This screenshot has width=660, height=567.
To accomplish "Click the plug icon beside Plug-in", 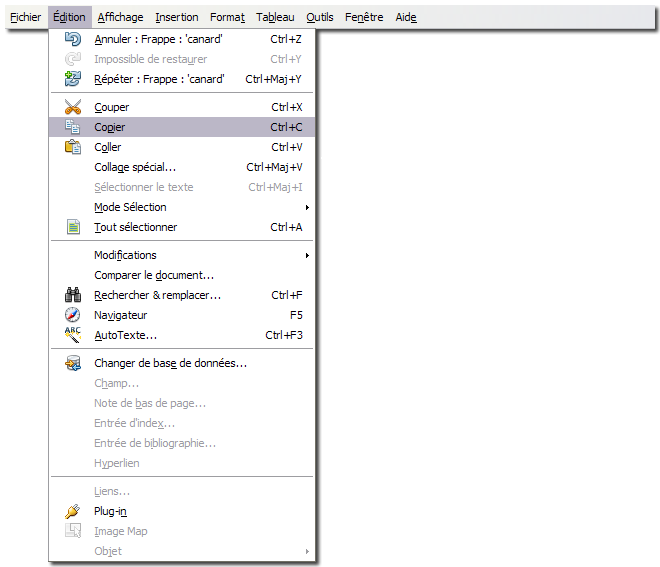I will (73, 511).
